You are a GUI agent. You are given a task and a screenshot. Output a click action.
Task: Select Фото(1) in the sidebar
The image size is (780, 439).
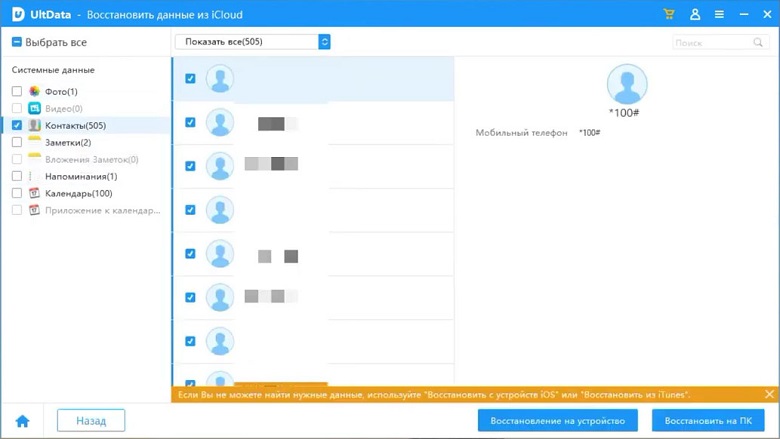coord(61,91)
